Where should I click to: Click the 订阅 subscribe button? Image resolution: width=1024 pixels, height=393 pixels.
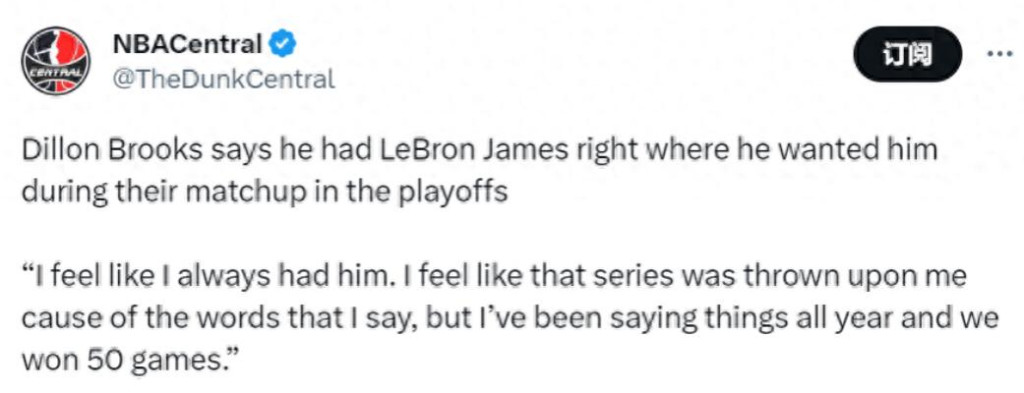908,55
